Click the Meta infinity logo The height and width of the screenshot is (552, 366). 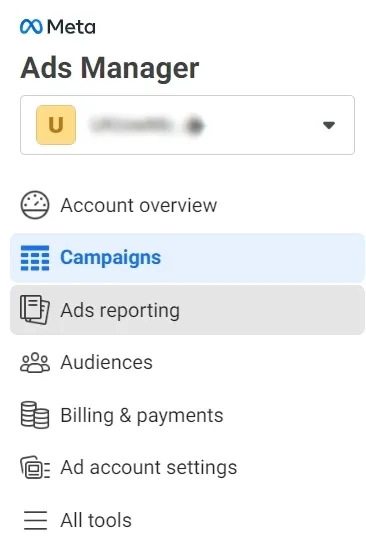31,27
